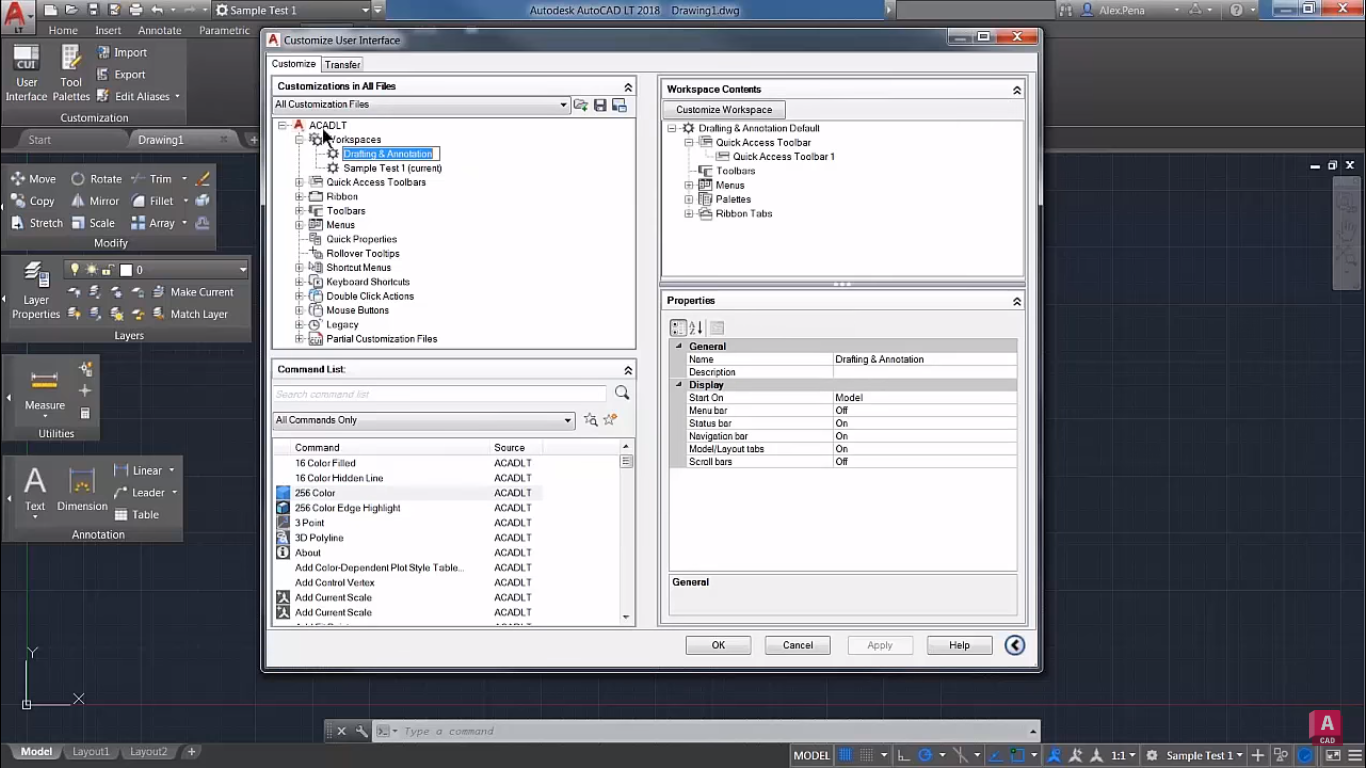Select the Linear dimension tool

138,470
